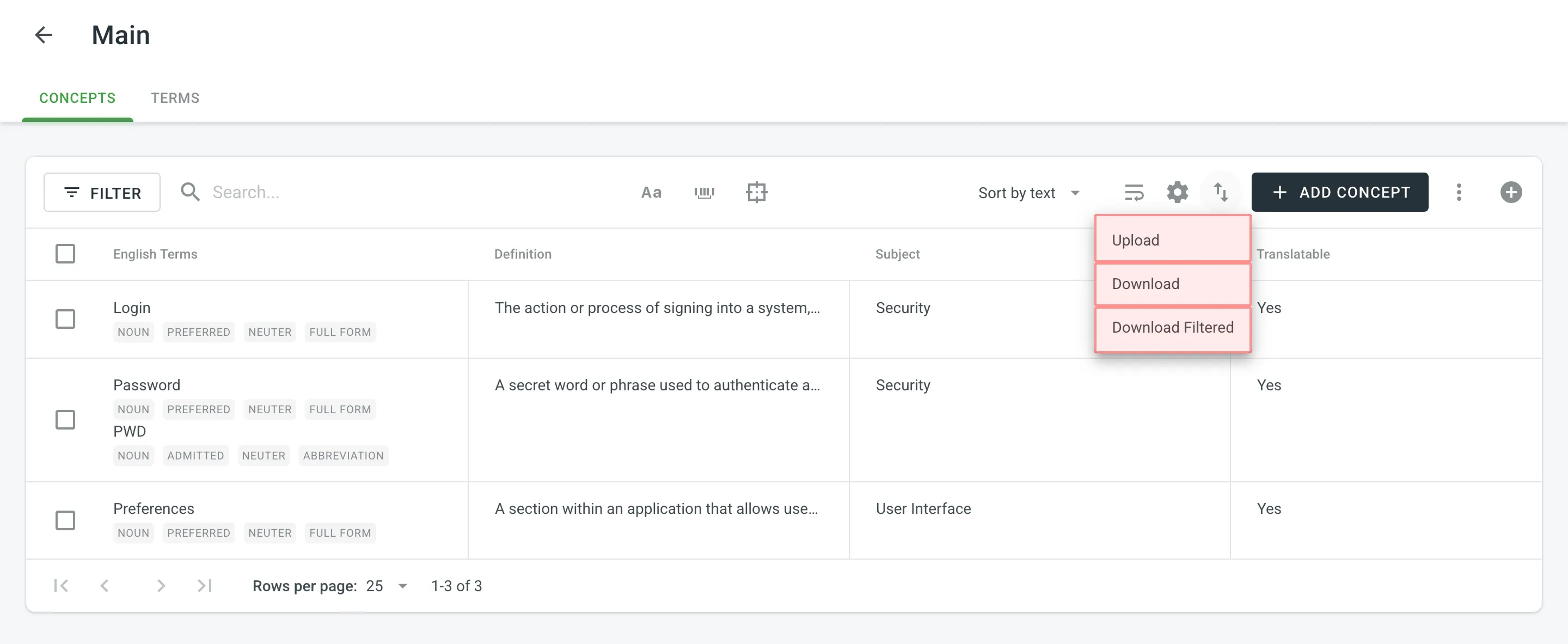This screenshot has width=1568, height=644.
Task: Click the ADD CONCEPT button
Action: (x=1340, y=192)
